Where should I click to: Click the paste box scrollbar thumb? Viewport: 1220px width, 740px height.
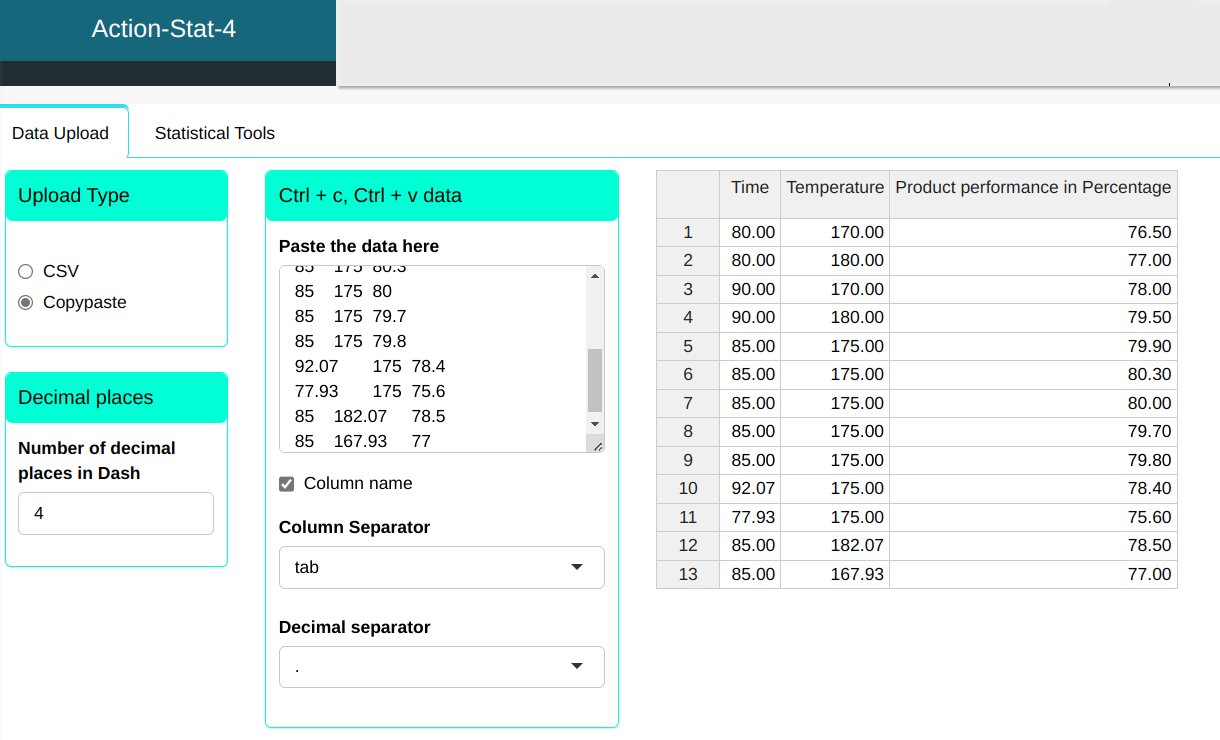pyautogui.click(x=595, y=380)
